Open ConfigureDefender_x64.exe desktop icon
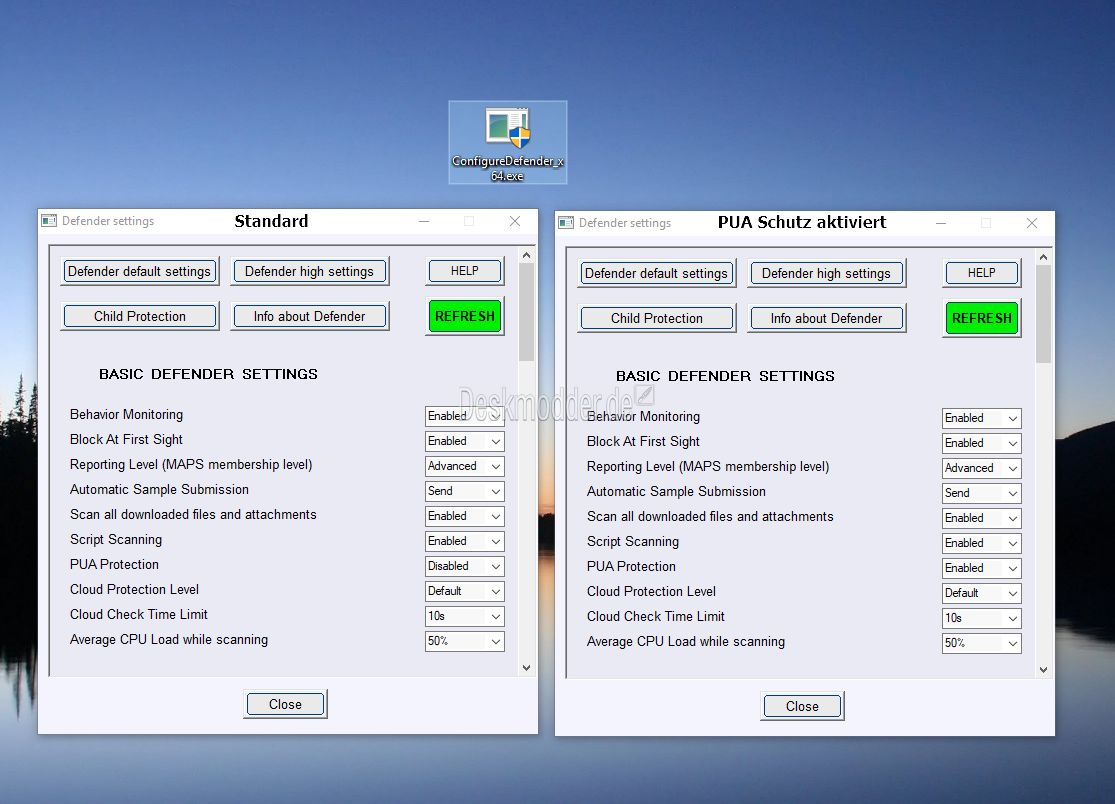This screenshot has height=804, width=1115. pos(508,143)
